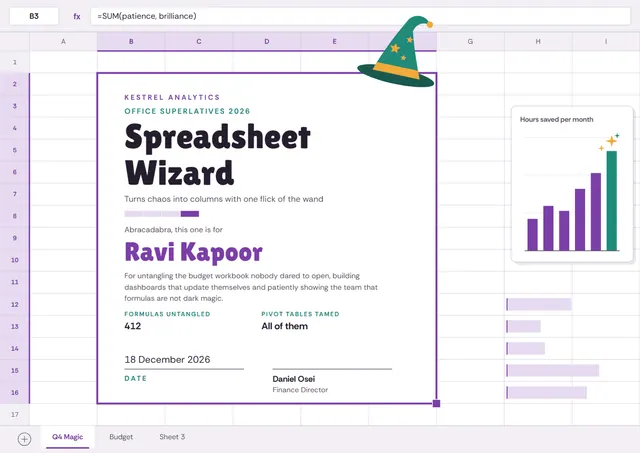Select column A header
This screenshot has width=640, height=453.
tap(63, 41)
